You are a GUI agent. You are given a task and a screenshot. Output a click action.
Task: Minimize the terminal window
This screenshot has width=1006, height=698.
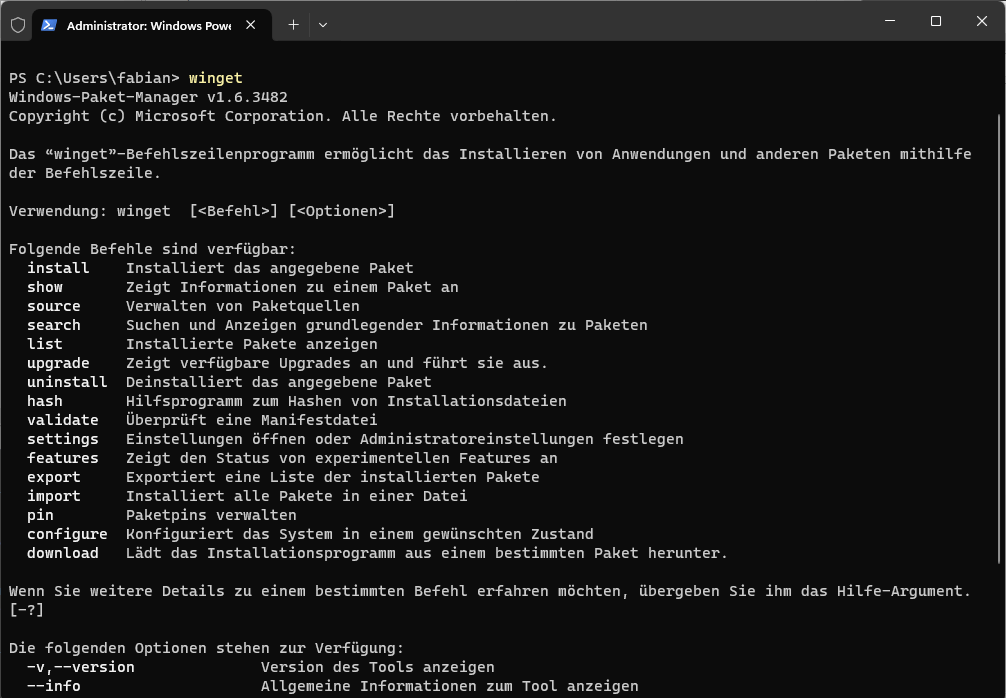coord(889,21)
